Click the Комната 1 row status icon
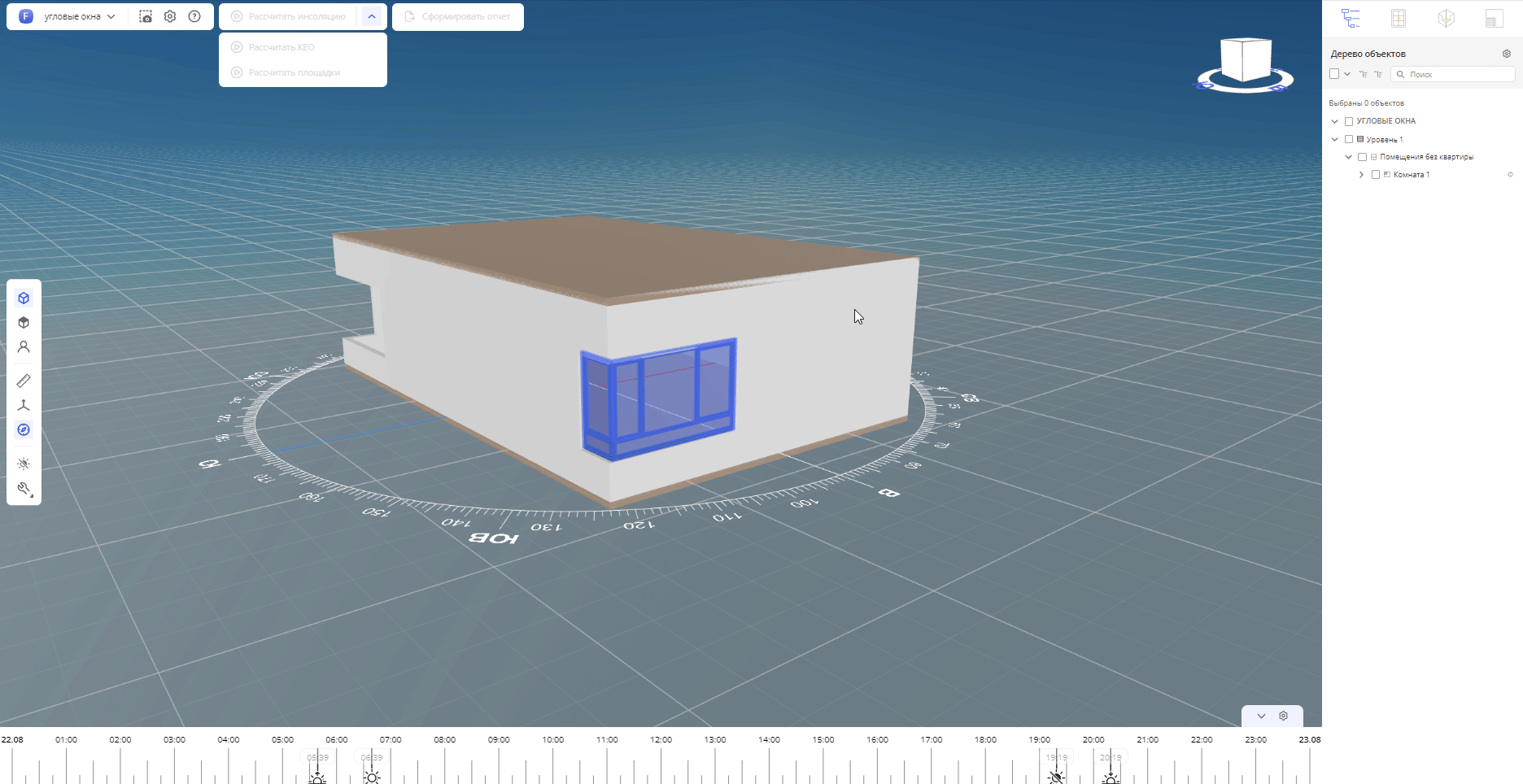Viewport: 1523px width, 784px height. point(1511,175)
